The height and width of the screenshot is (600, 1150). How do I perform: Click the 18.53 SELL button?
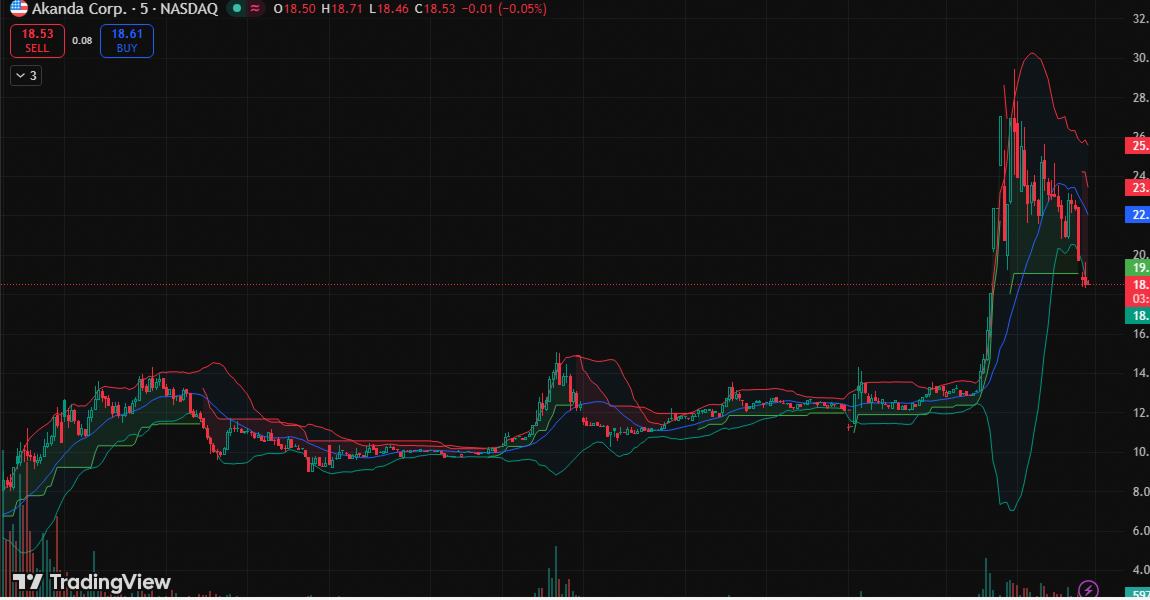pyautogui.click(x=37, y=41)
